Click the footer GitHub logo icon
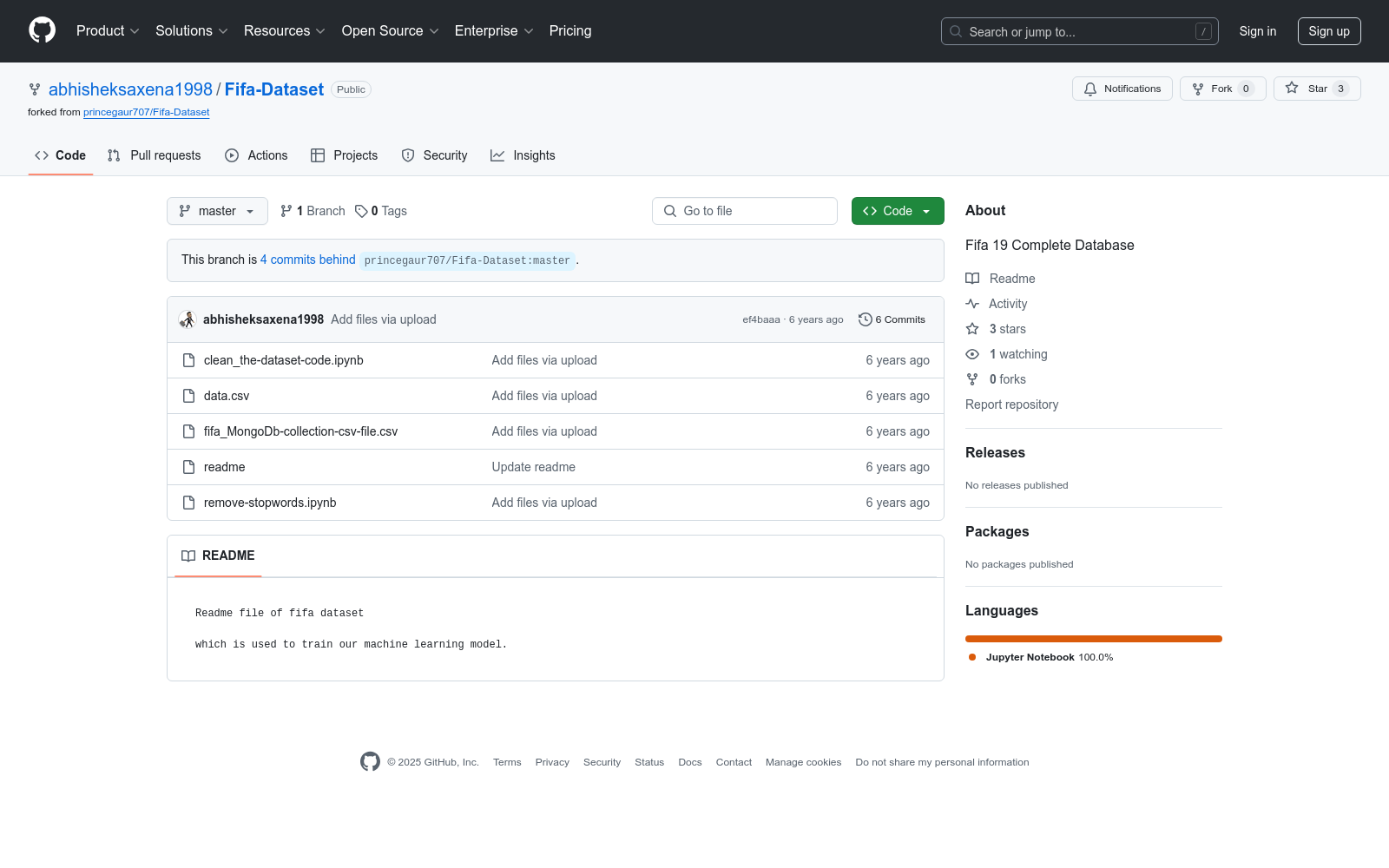This screenshot has width=1389, height=868. [x=370, y=762]
